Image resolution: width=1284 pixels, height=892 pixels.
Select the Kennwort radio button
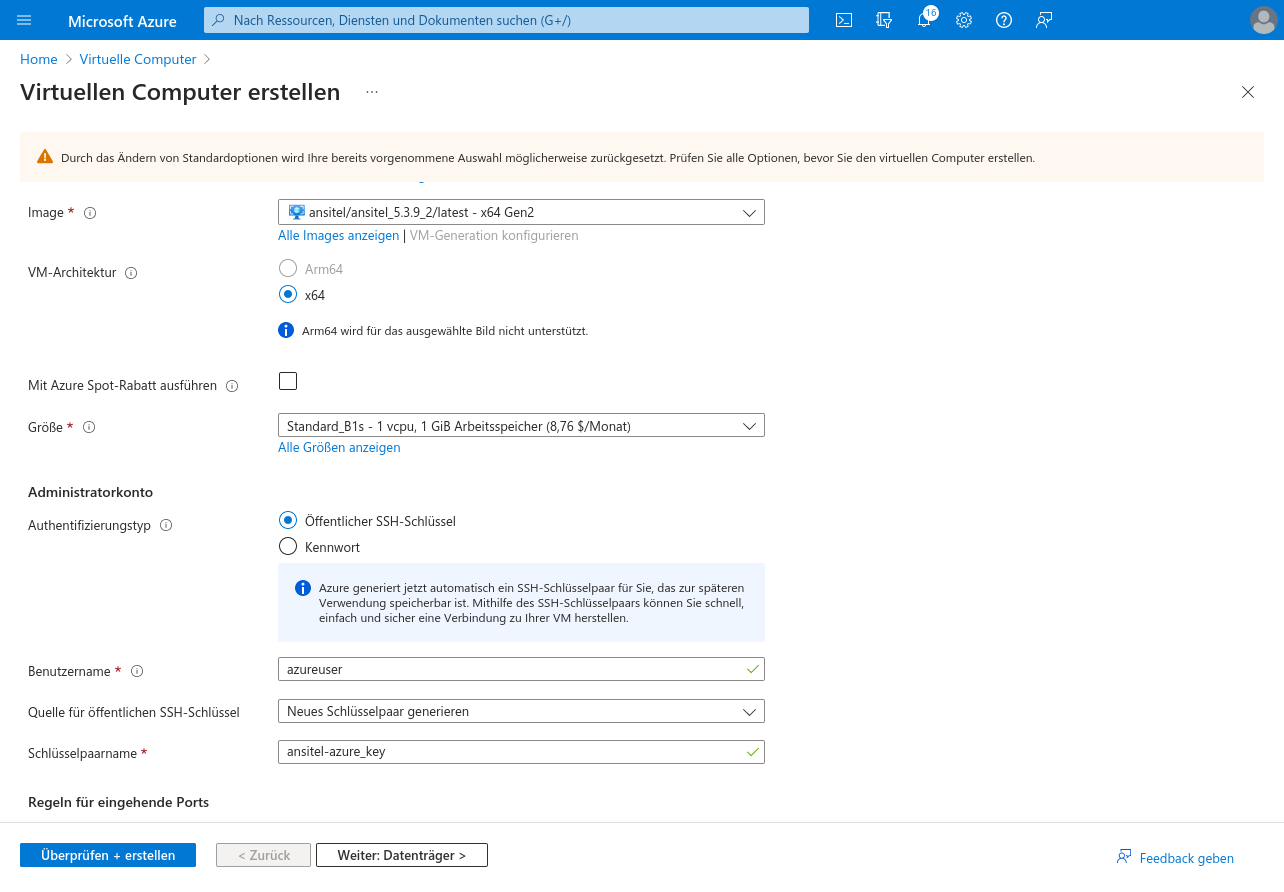click(x=288, y=546)
